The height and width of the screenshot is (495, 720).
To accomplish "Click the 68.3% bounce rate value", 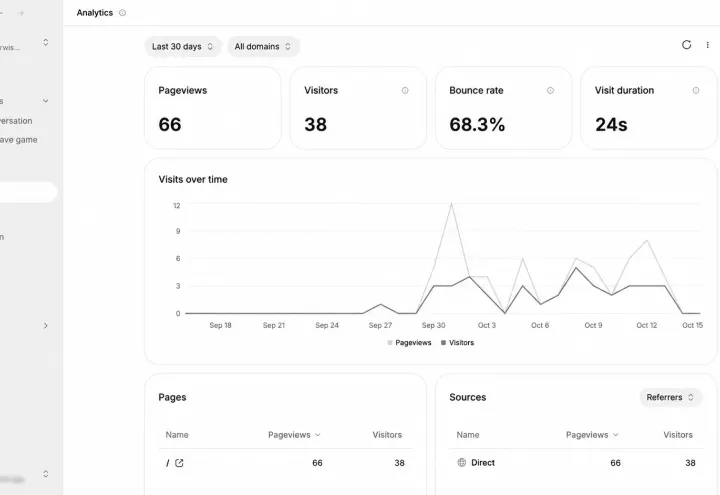I will coord(477,124).
